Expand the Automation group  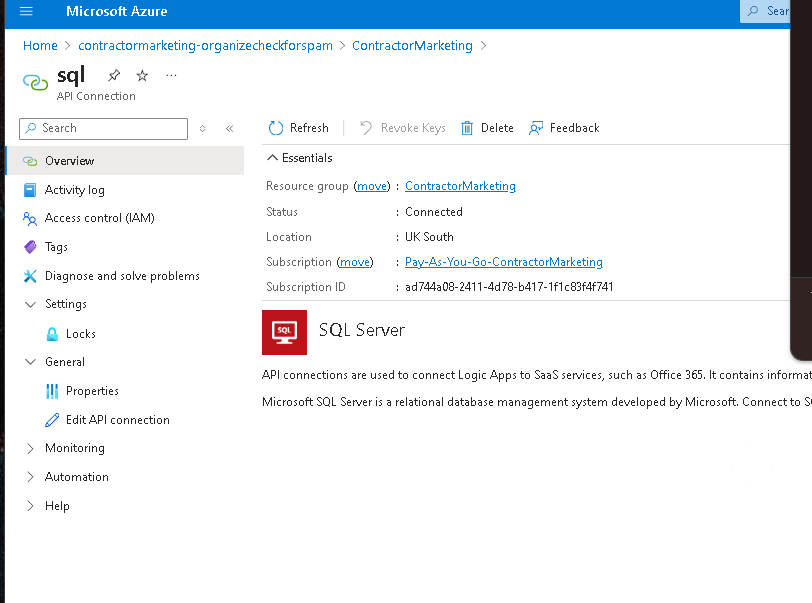30,477
